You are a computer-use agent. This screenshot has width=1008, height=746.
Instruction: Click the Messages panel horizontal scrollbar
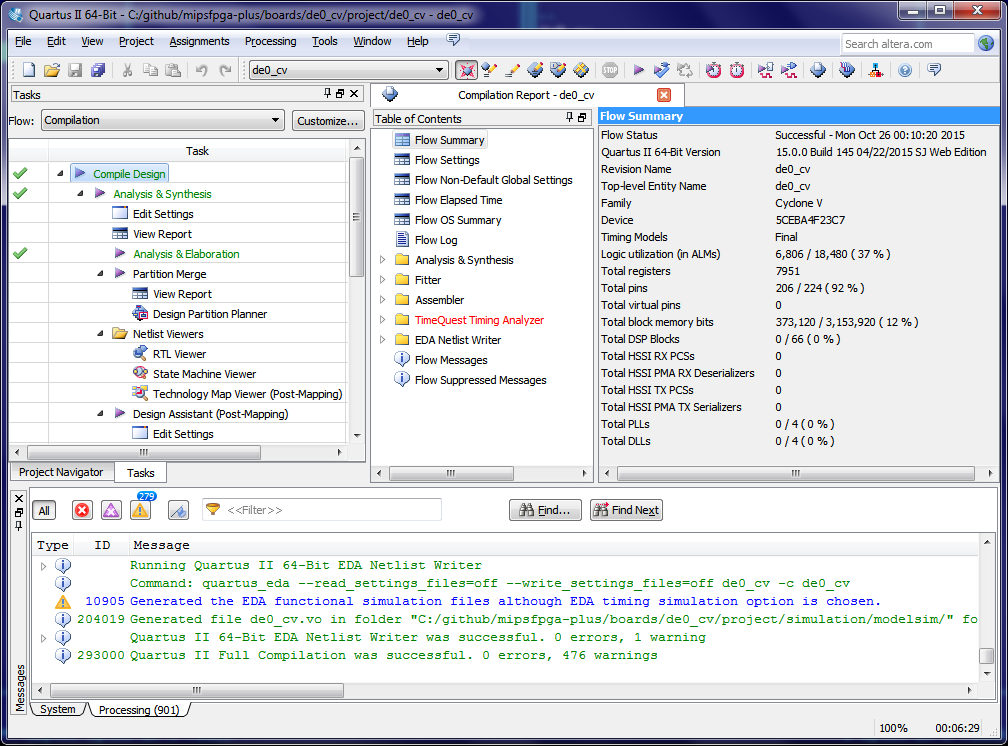pos(197,690)
